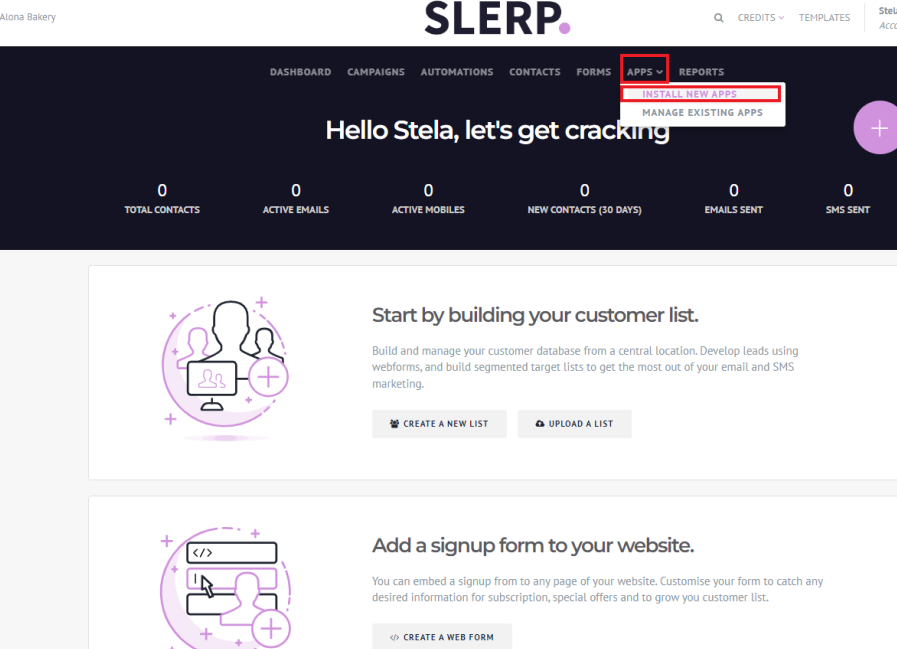
Task: Click Create a Web Form button
Action: coord(442,636)
